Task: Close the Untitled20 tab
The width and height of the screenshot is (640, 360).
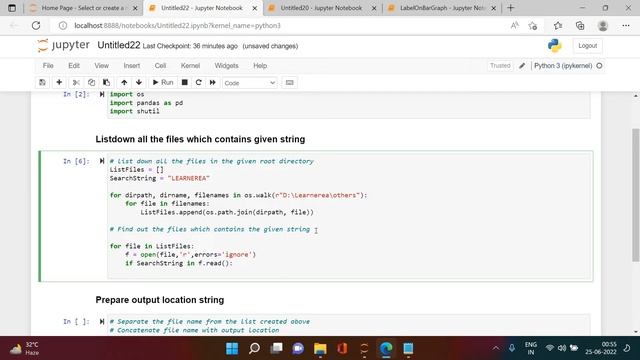Action: [374, 8]
